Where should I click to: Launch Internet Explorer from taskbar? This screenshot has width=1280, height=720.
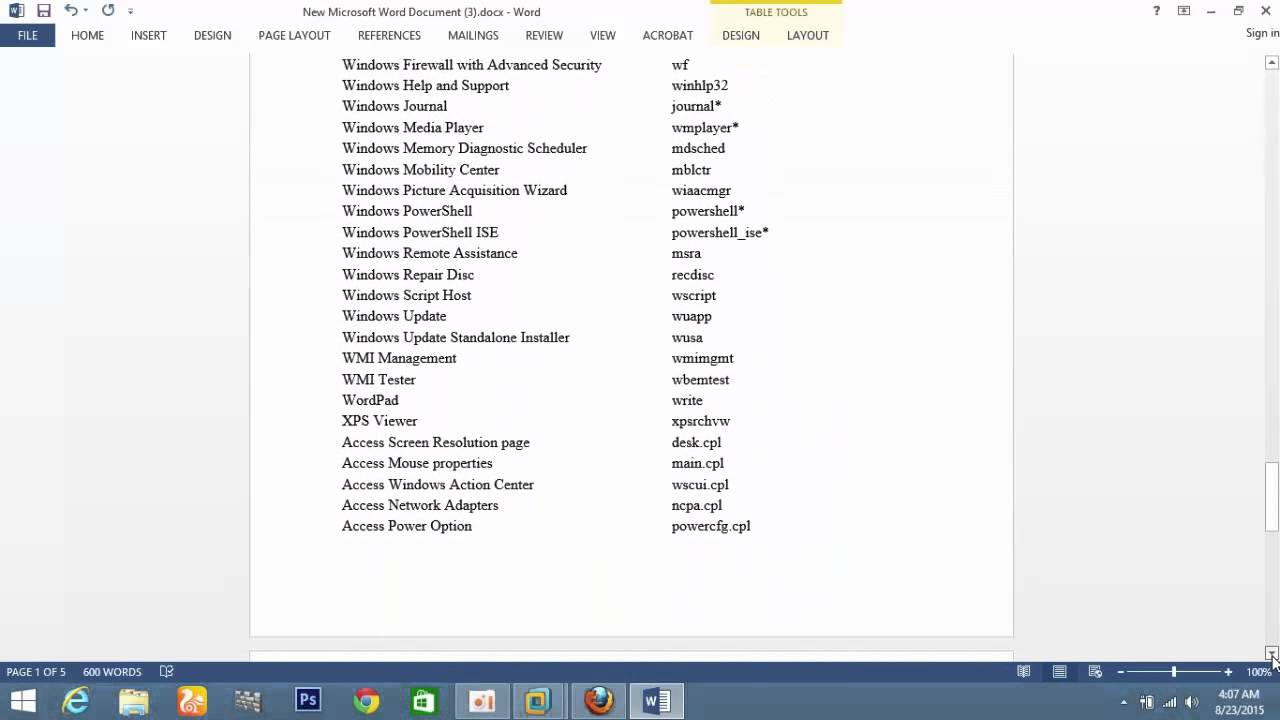pos(76,701)
